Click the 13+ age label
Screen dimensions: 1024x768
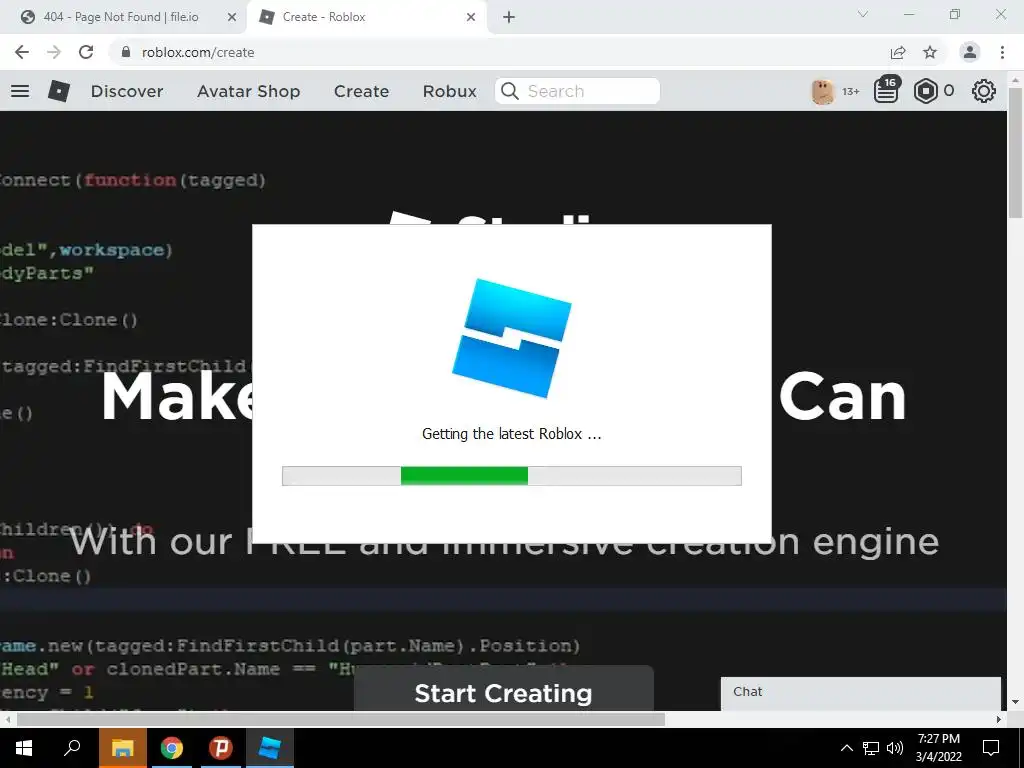tap(850, 91)
